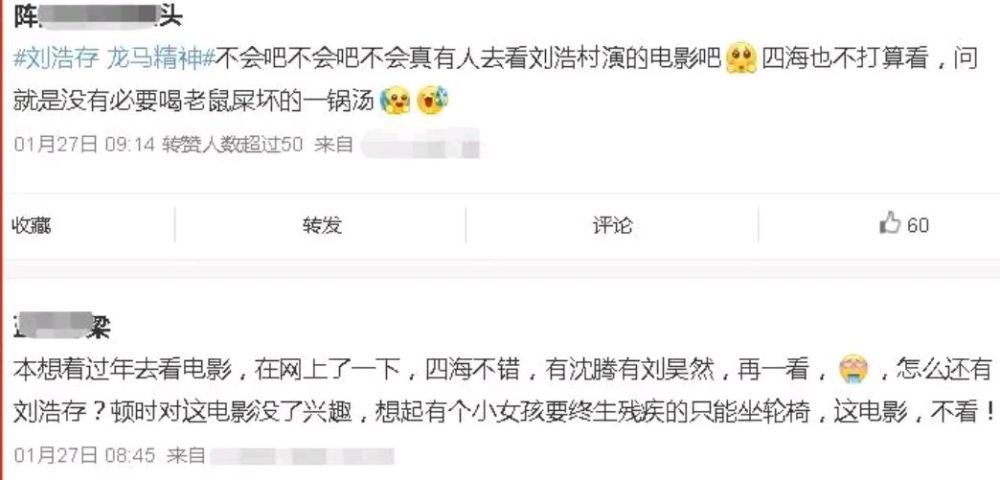Click the 转赞人数超过50 label

point(232,144)
